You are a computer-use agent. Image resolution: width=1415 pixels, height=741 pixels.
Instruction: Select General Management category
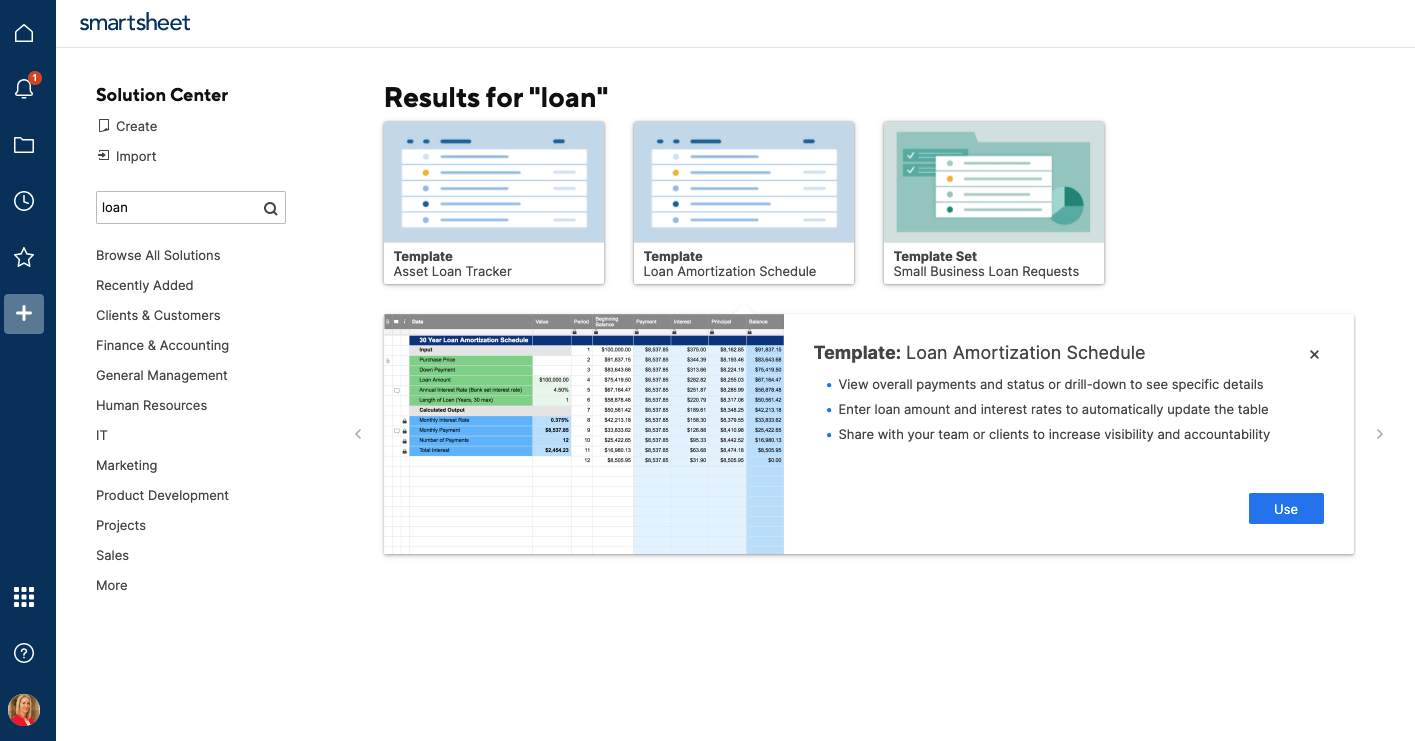(162, 375)
